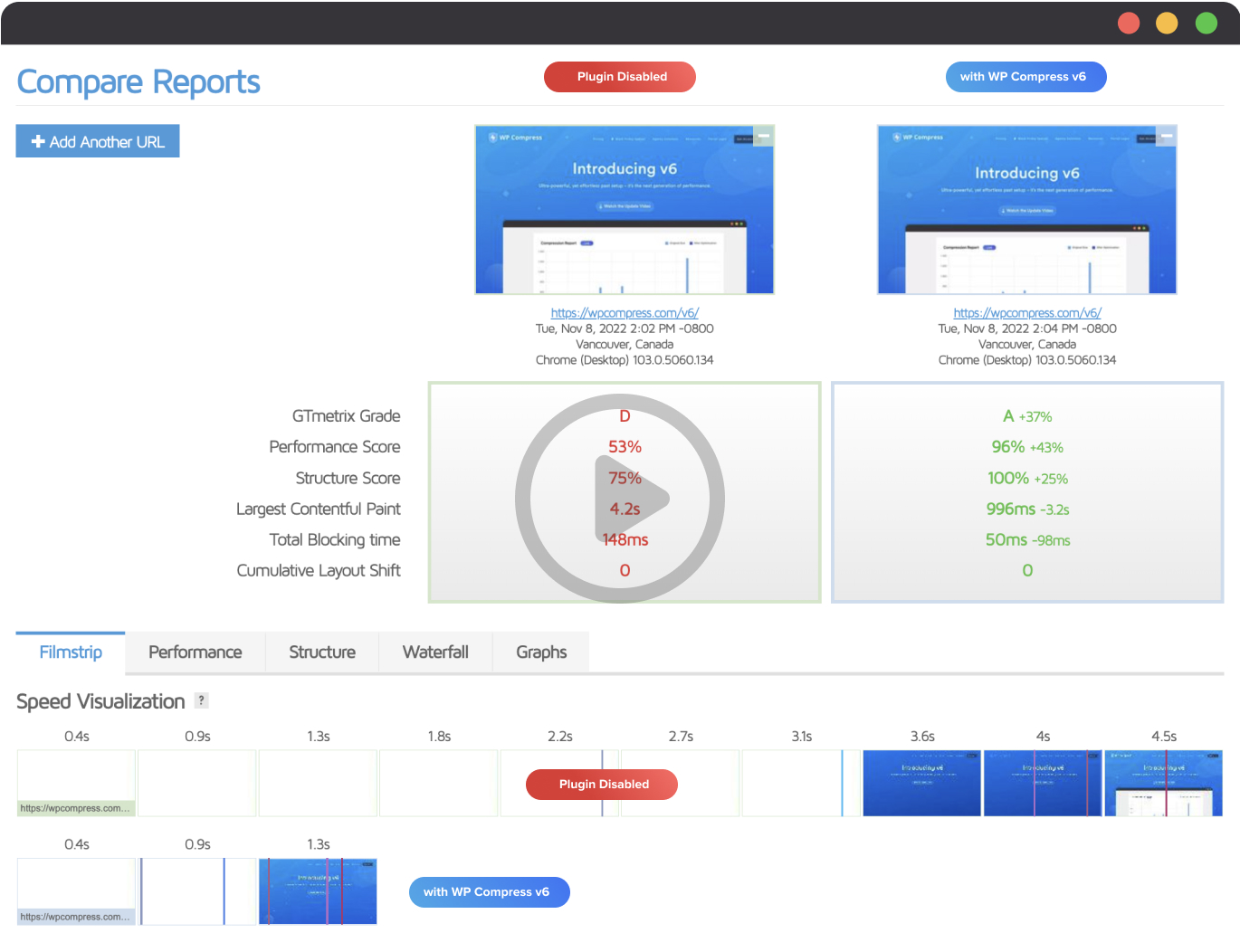Show the Graphs tab
This screenshot has width=1240, height=952.
click(x=541, y=652)
